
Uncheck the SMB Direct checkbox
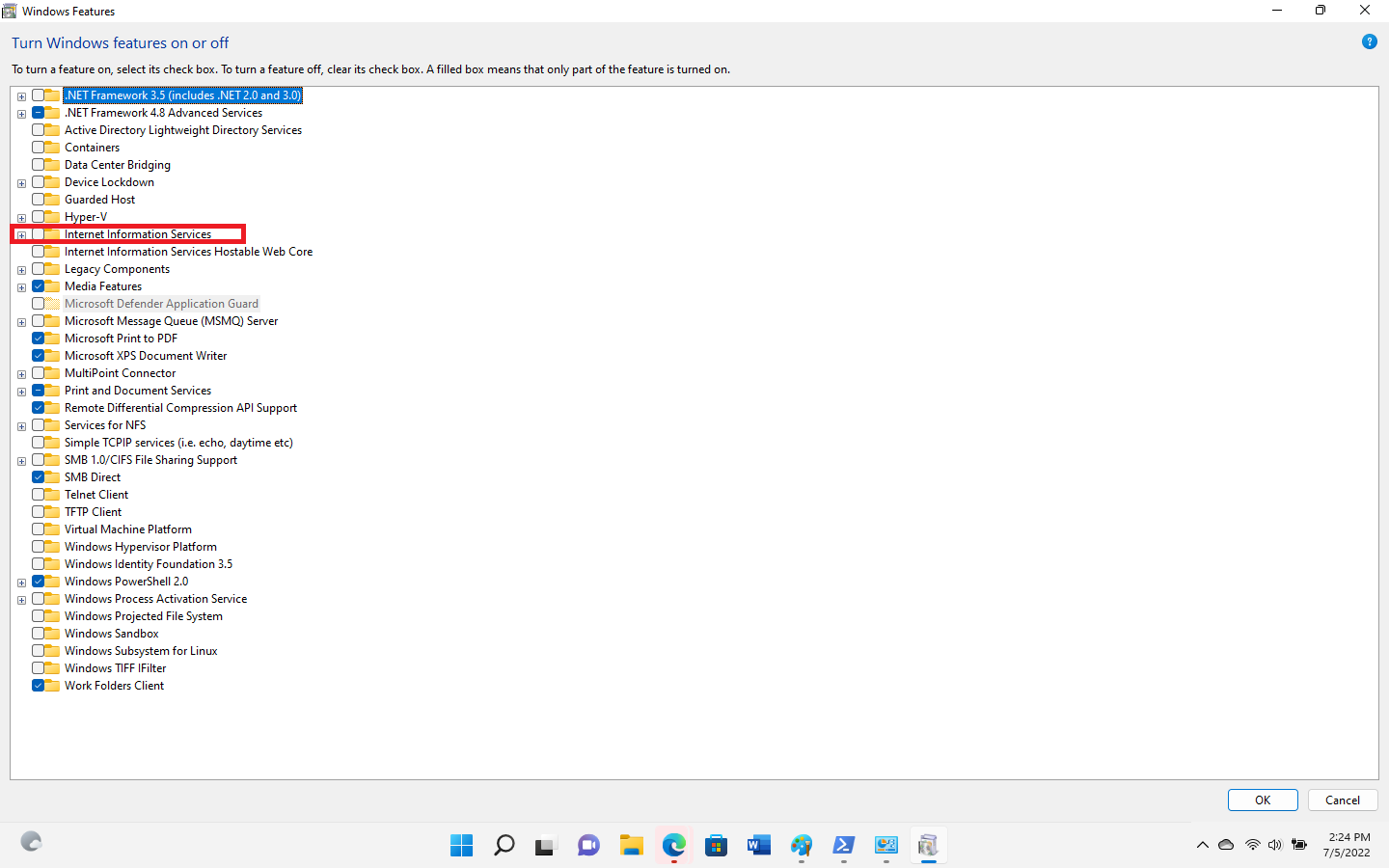point(38,477)
